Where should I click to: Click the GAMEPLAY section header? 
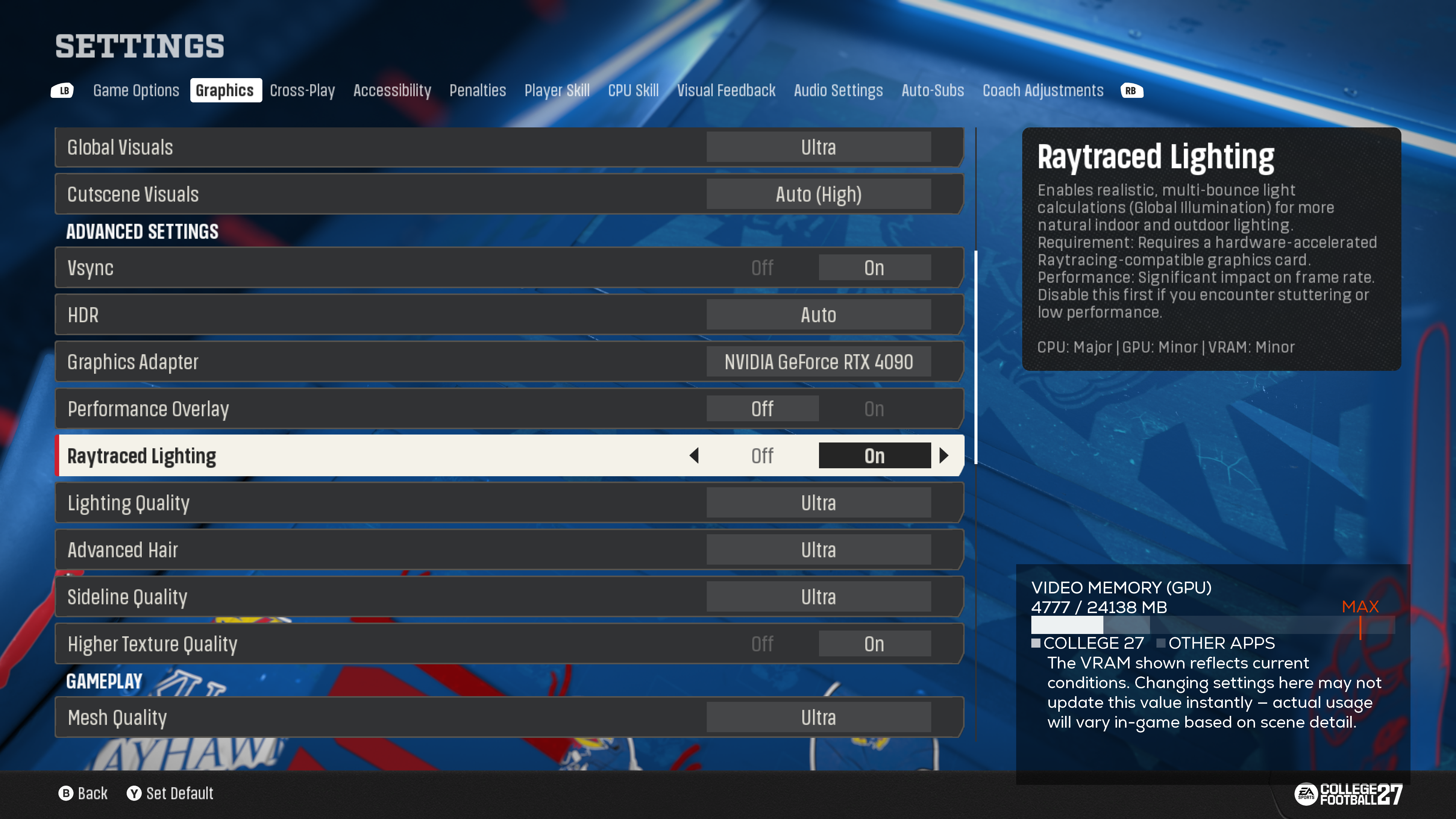tap(104, 681)
